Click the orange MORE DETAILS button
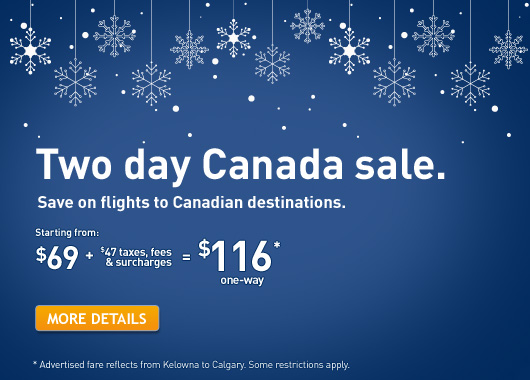The height and width of the screenshot is (380, 530). pyautogui.click(x=97, y=318)
